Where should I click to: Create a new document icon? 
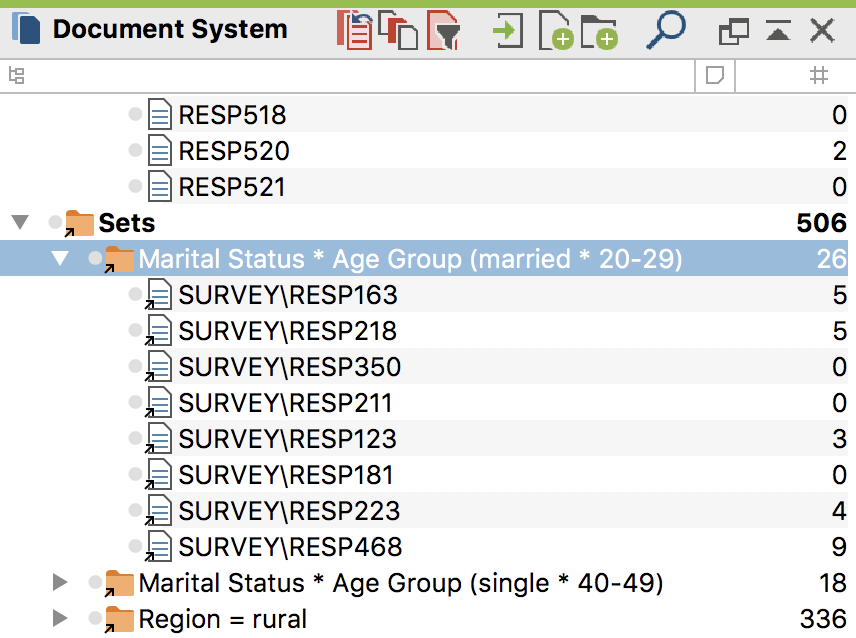tap(555, 31)
